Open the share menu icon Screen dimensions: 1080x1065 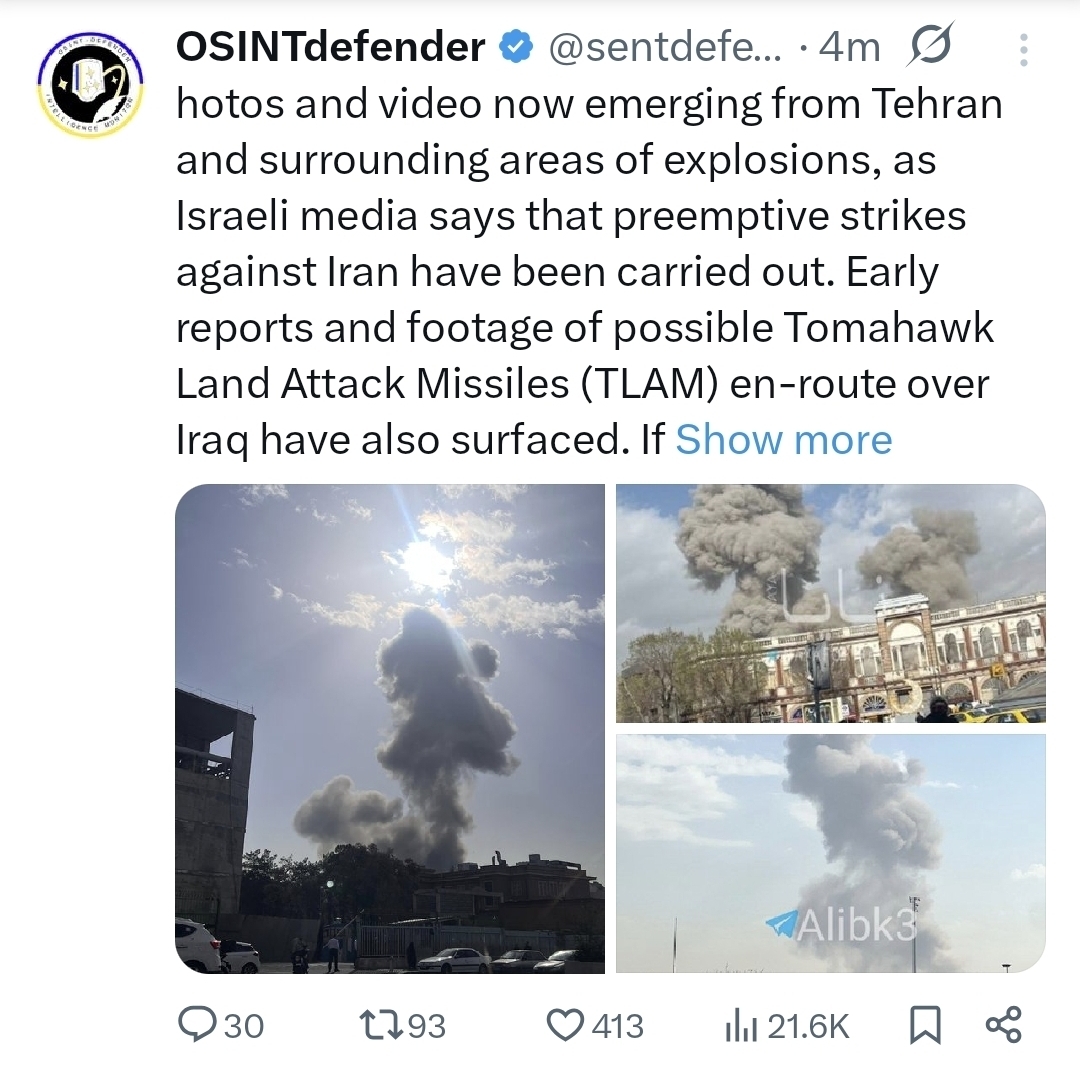click(x=1003, y=1025)
